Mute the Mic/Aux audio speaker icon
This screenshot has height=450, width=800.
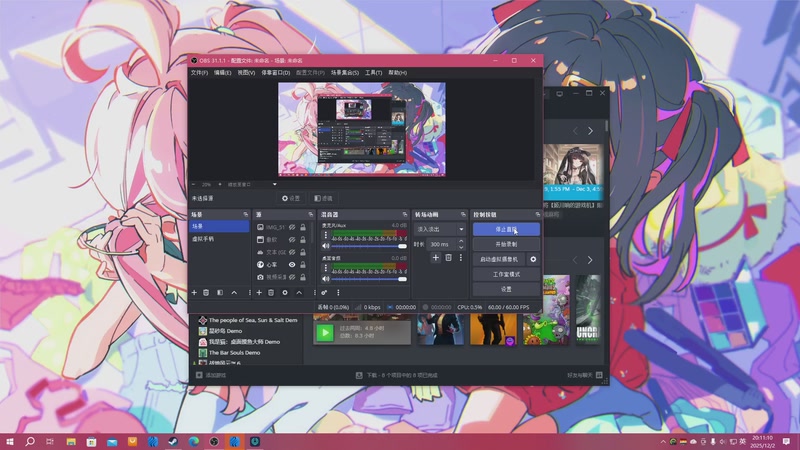326,246
